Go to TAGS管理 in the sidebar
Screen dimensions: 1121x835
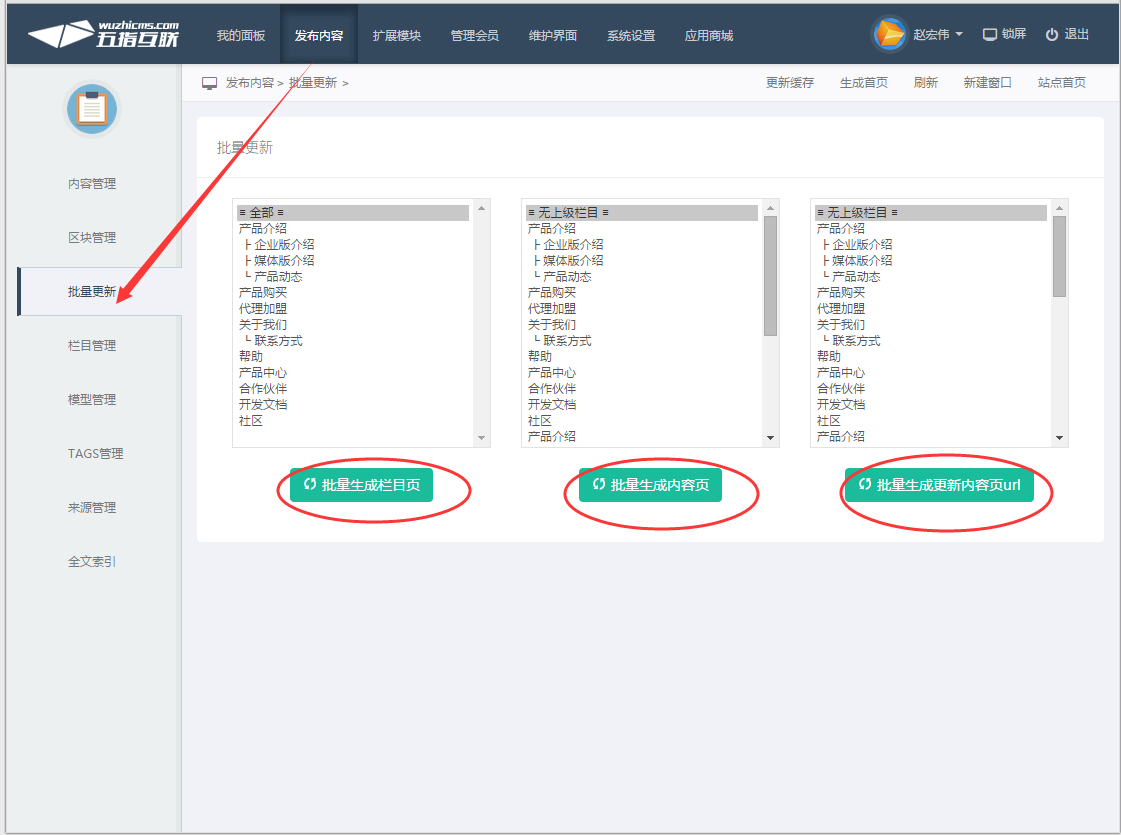pos(95,454)
